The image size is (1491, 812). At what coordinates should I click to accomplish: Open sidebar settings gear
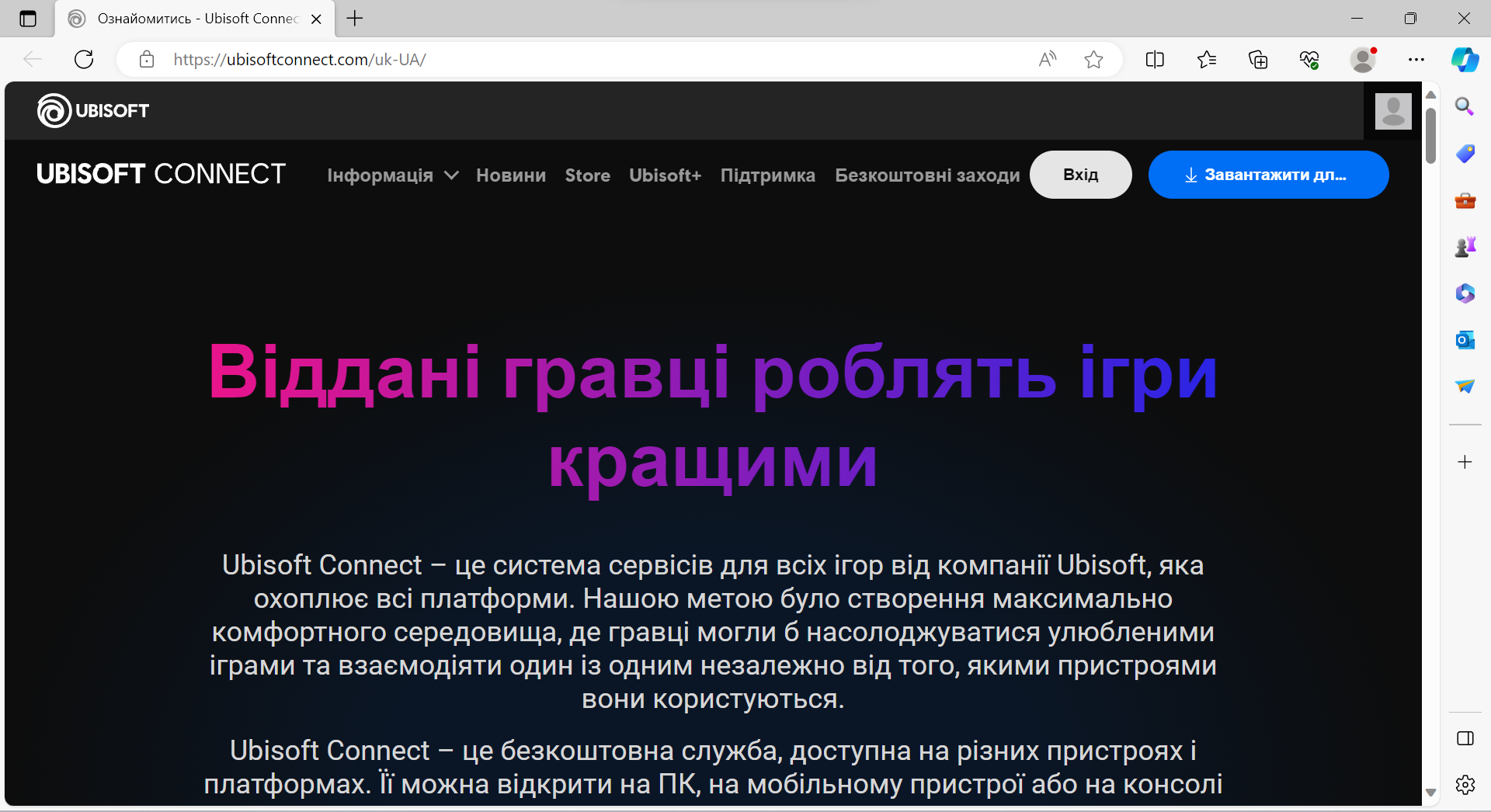(x=1465, y=785)
